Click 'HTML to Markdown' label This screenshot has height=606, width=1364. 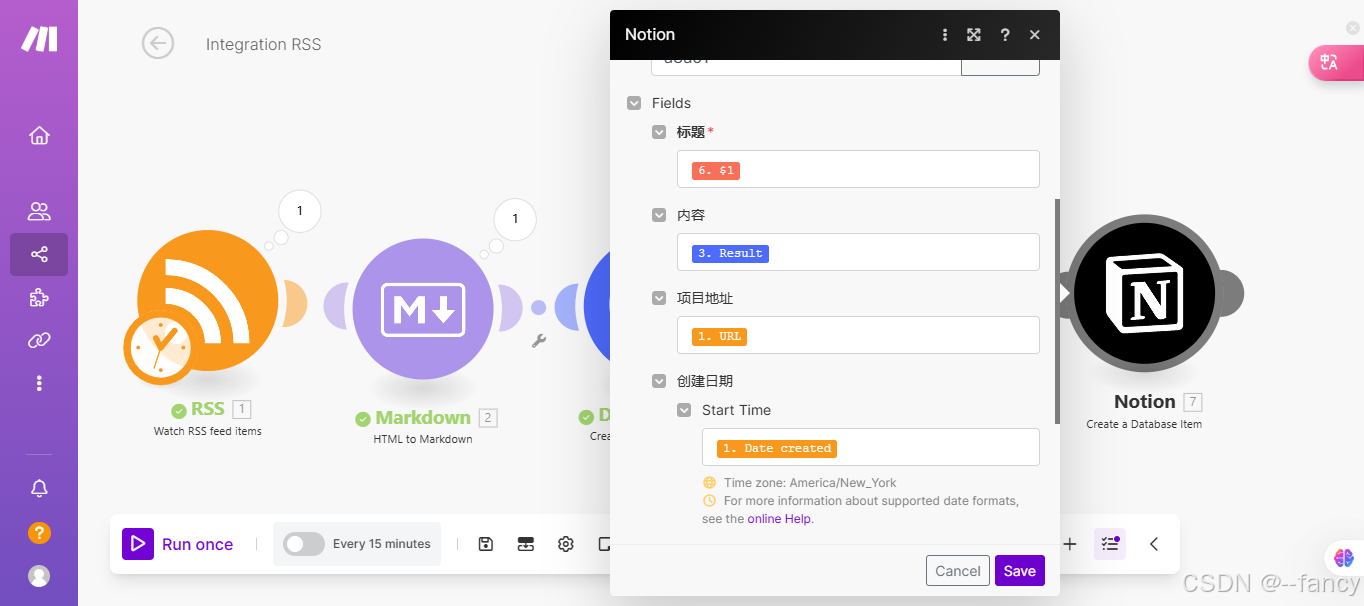(423, 439)
